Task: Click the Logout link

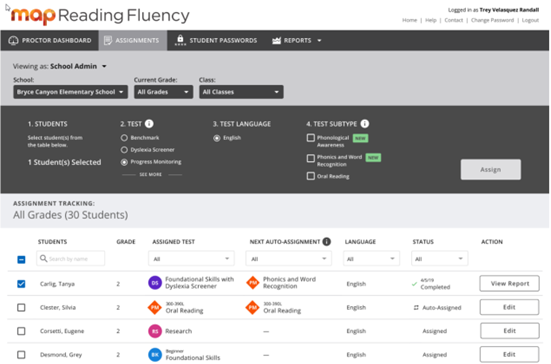Action: pos(530,20)
